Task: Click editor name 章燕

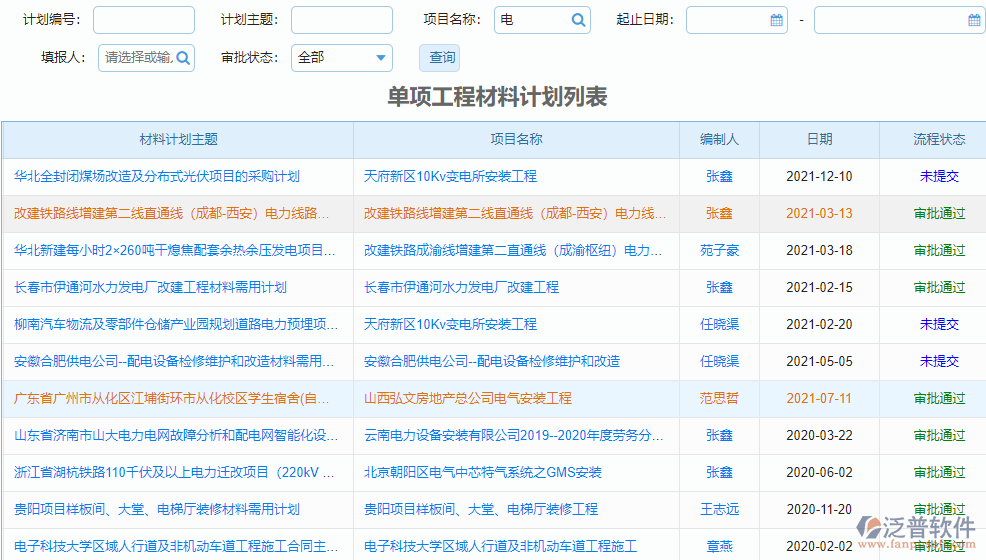Action: pos(719,547)
